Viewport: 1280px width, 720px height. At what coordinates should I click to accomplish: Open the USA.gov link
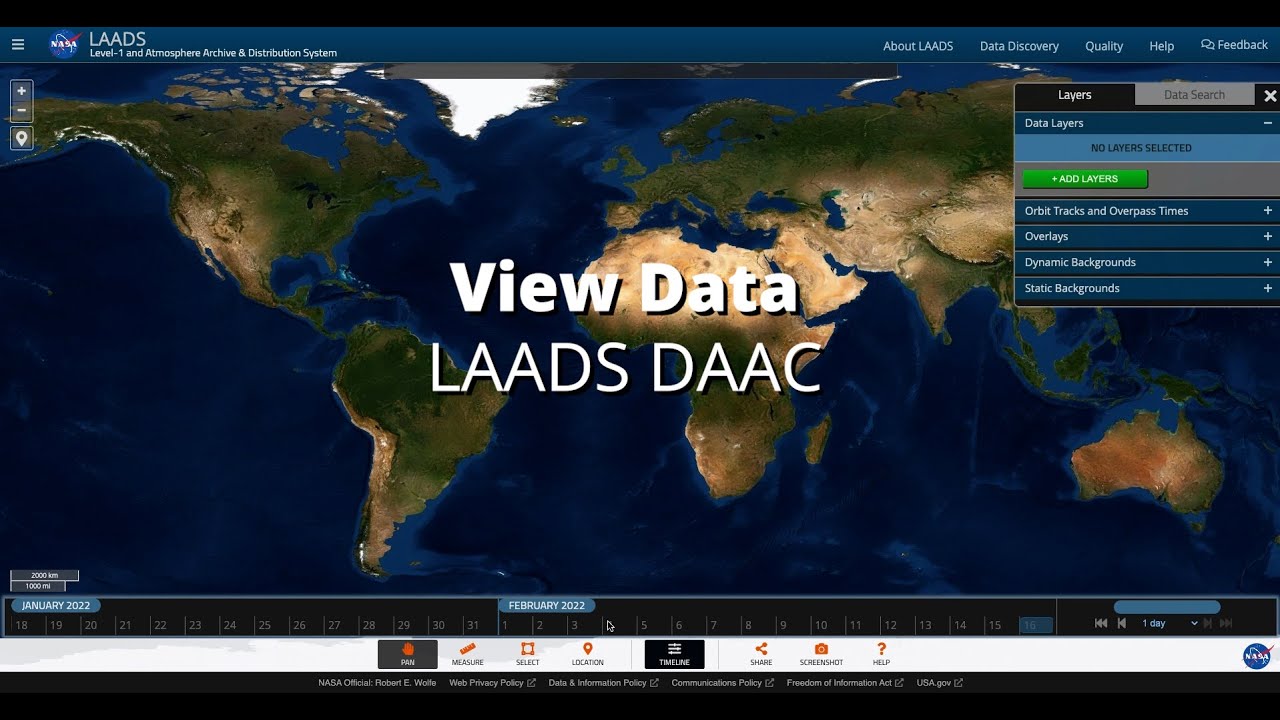tap(939, 683)
